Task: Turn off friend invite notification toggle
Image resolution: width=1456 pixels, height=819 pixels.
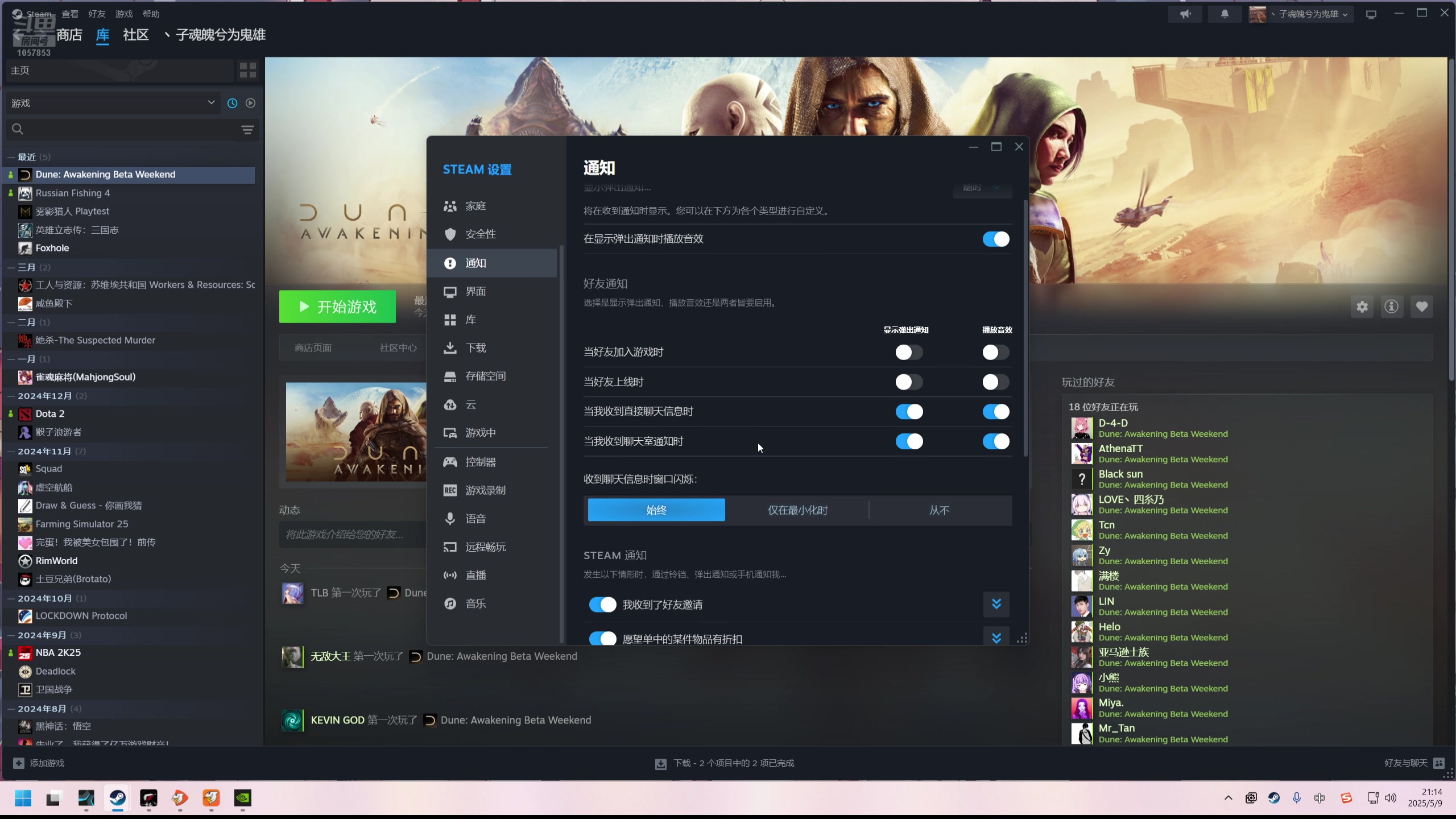Action: [602, 605]
